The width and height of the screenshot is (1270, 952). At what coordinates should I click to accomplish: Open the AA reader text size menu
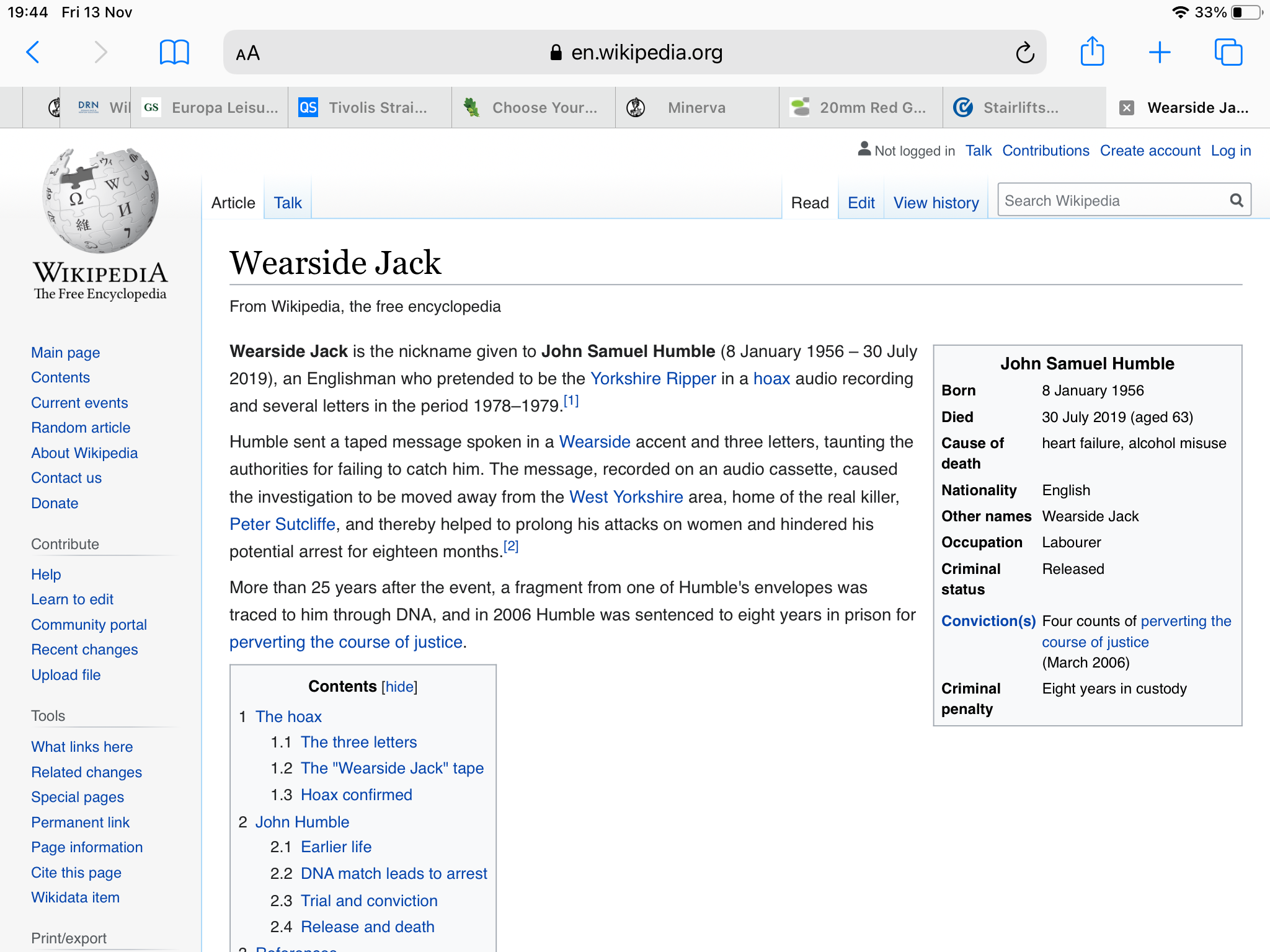coord(248,53)
